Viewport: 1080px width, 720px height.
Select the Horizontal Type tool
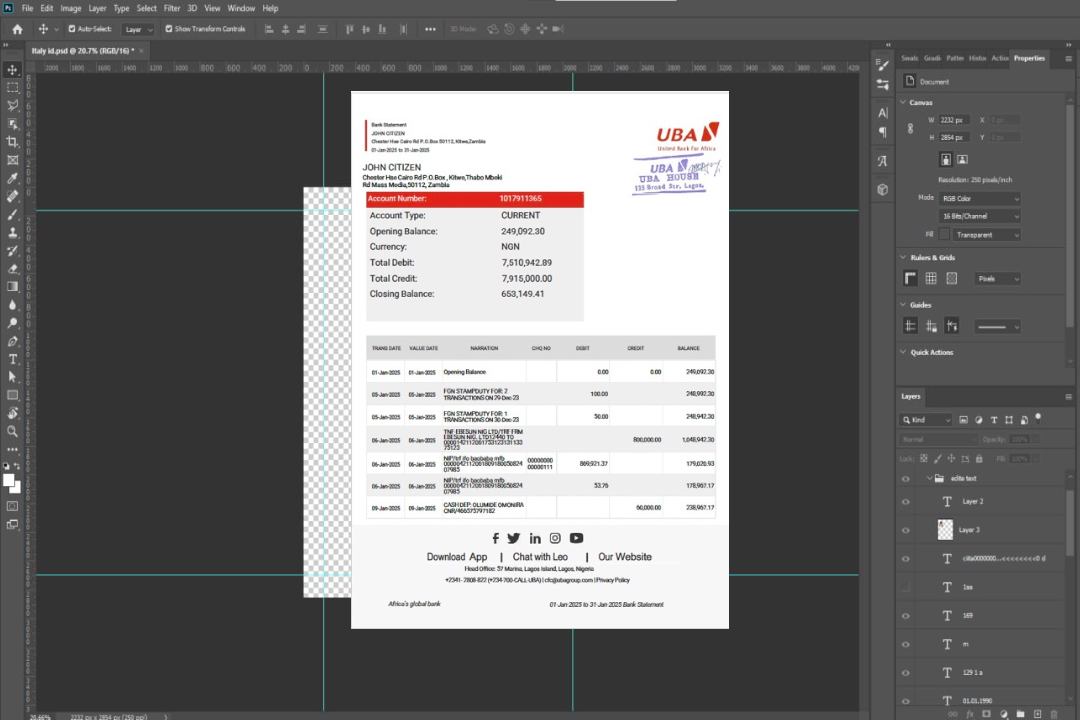click(12, 359)
